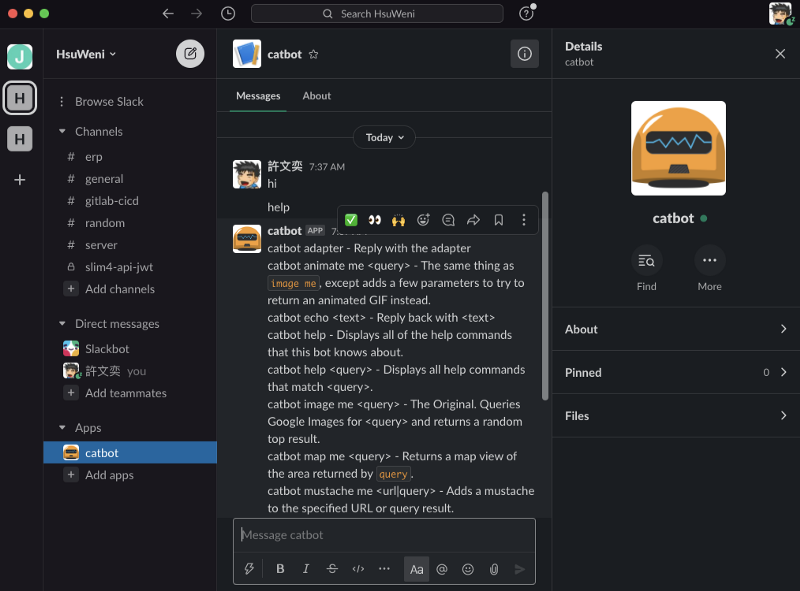Image resolution: width=800 pixels, height=591 pixels.
Task: Toggle italic formatting in composer
Action: (306, 569)
